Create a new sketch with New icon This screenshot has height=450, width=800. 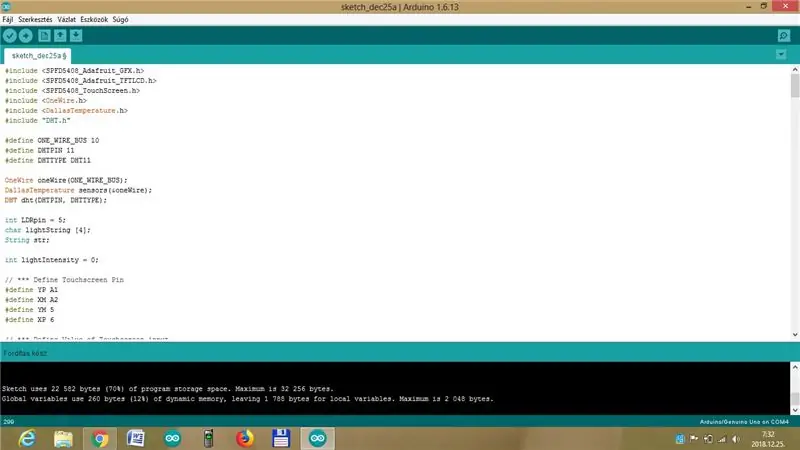(x=44, y=36)
